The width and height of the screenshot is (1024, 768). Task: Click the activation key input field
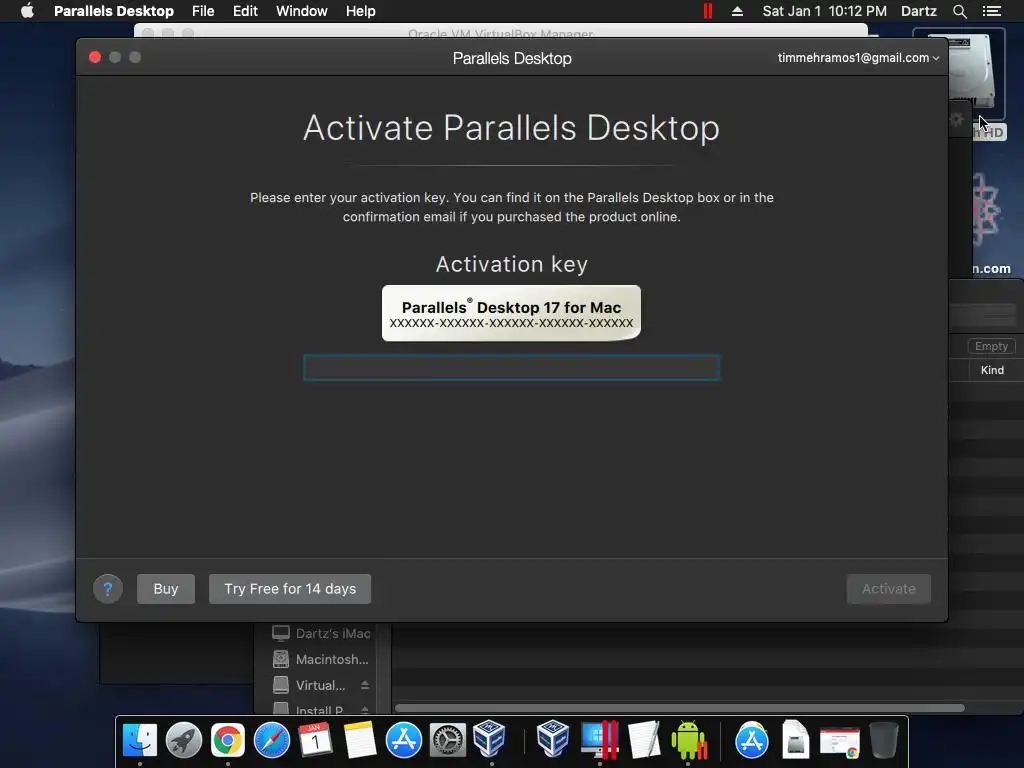pos(511,368)
